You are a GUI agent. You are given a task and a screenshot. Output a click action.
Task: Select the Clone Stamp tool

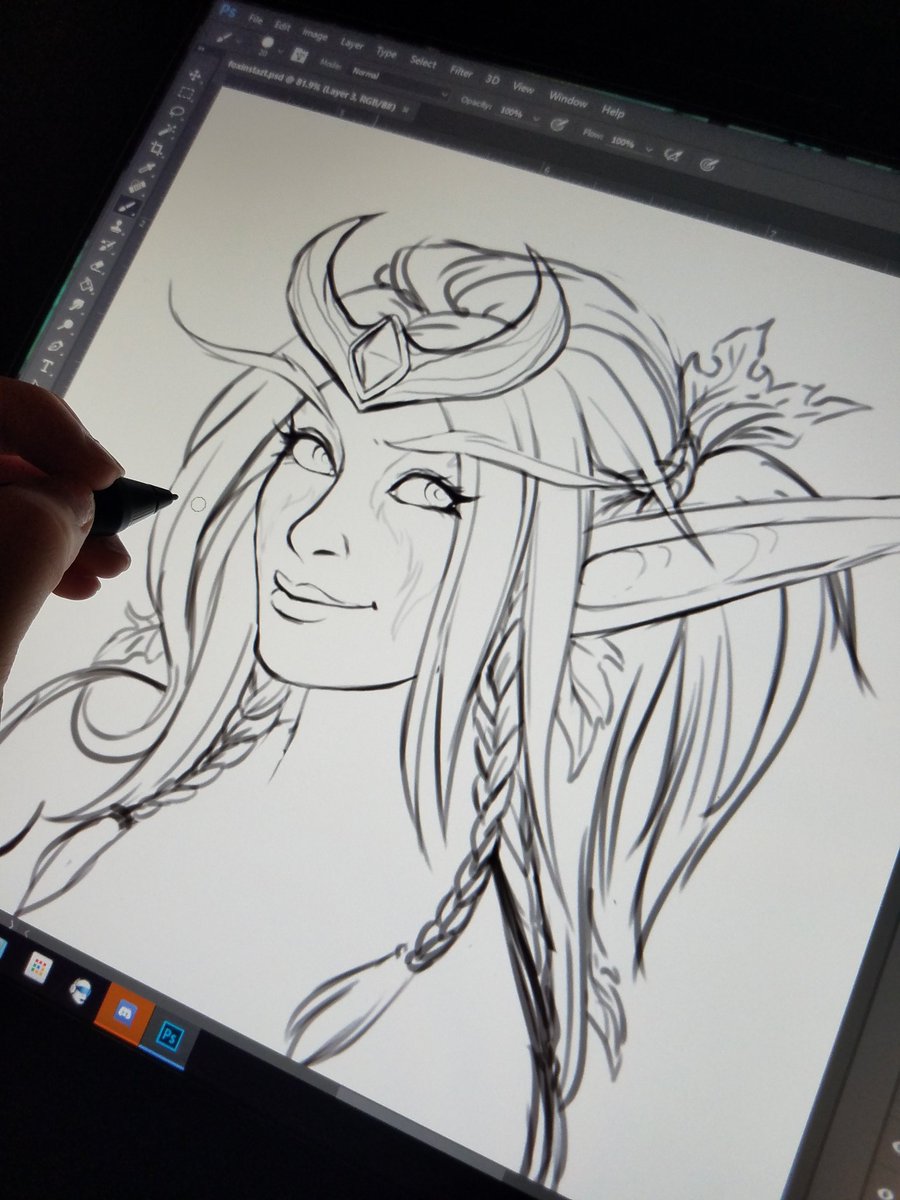point(117,226)
